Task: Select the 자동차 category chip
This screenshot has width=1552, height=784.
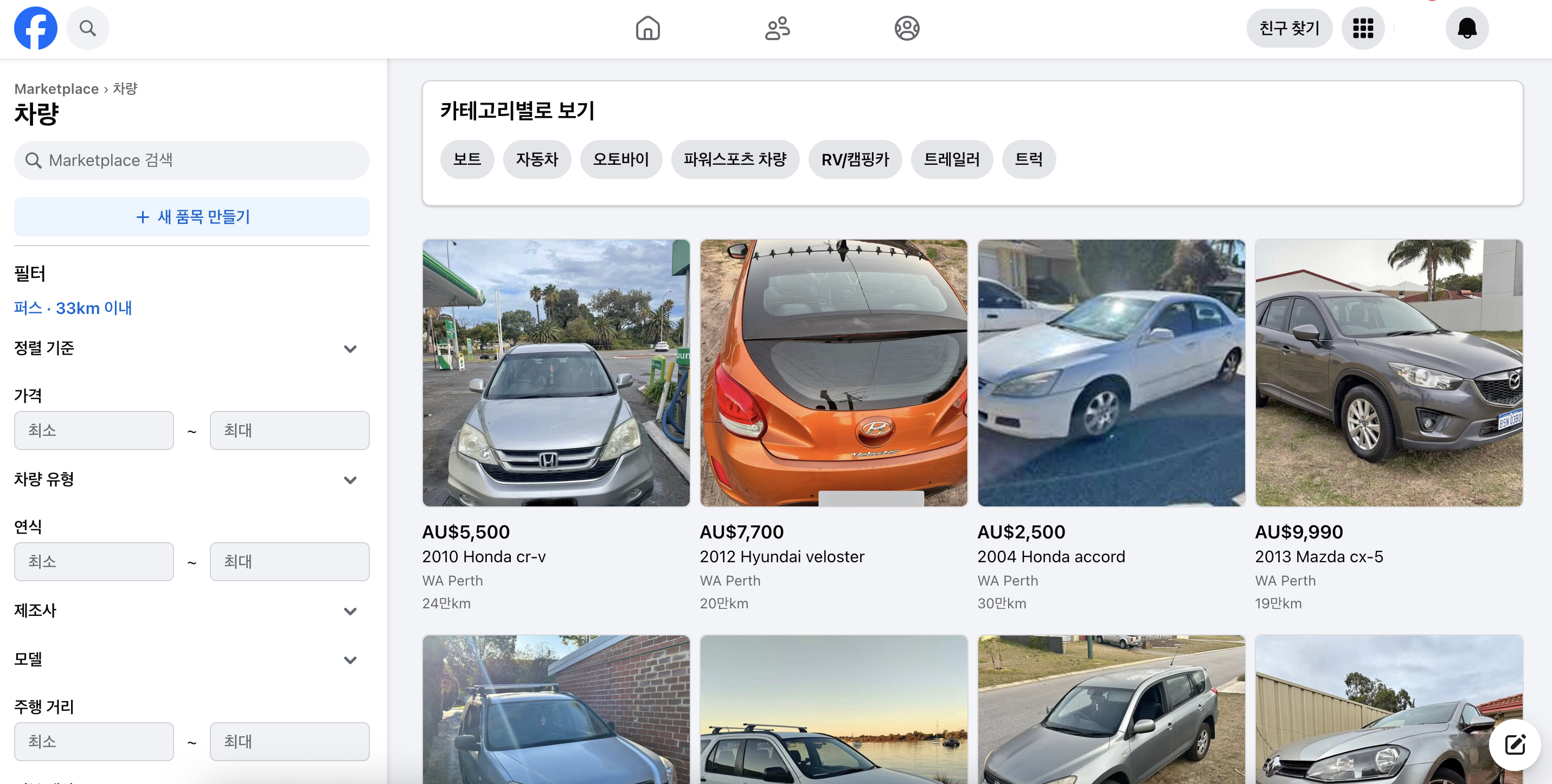Action: click(537, 159)
